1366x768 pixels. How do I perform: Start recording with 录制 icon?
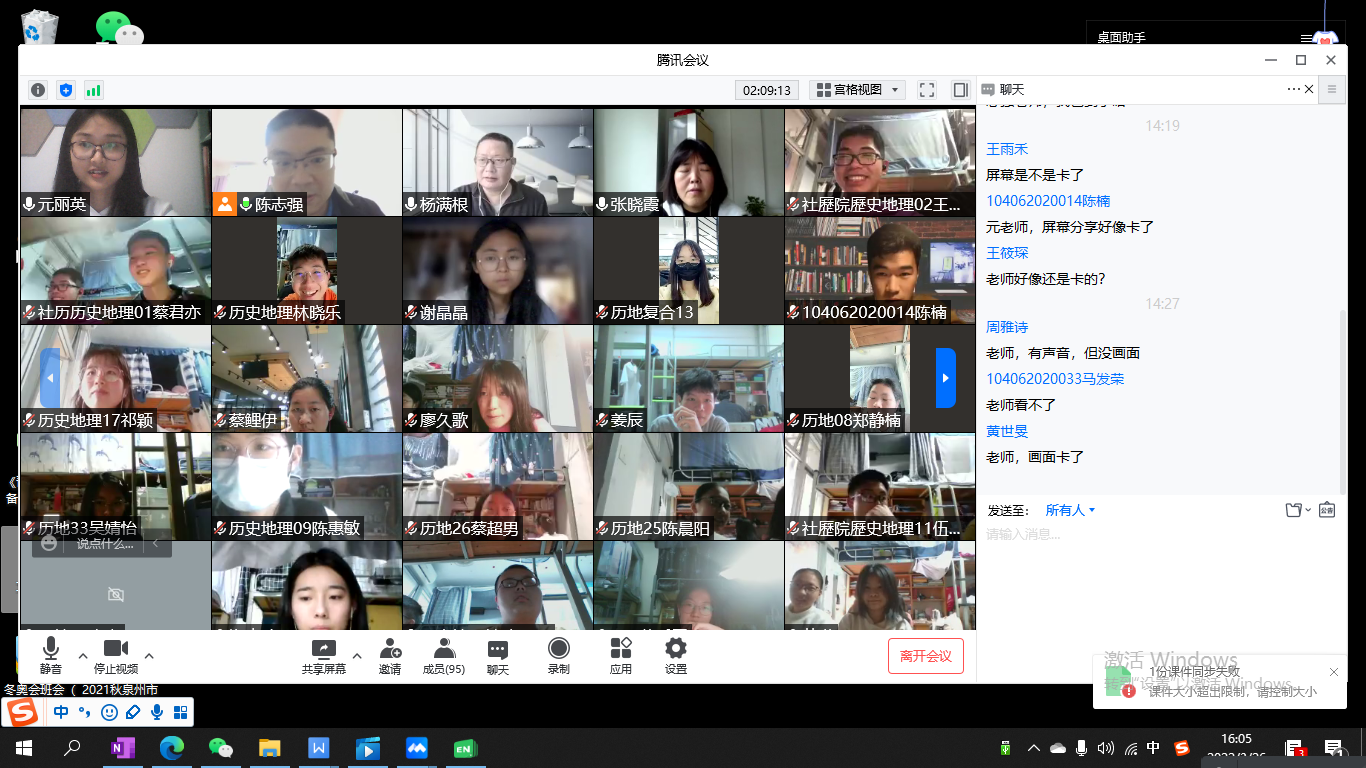559,656
